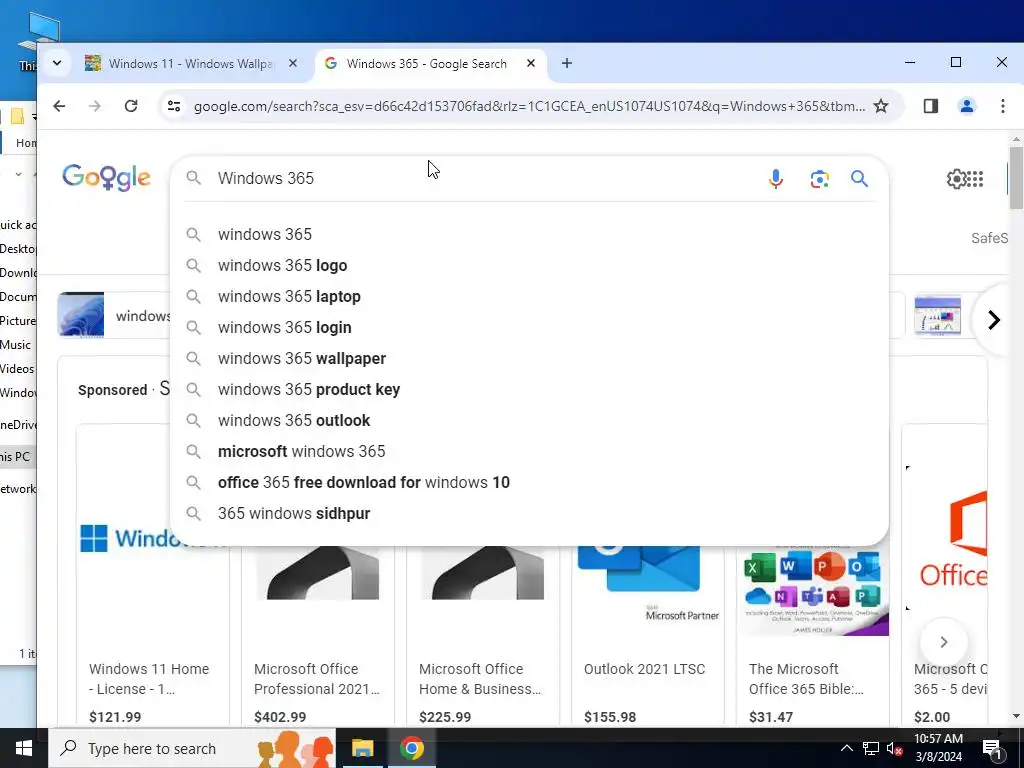Advance image chips with right arrow
Viewport: 1024px width, 768px height.
[x=993, y=320]
